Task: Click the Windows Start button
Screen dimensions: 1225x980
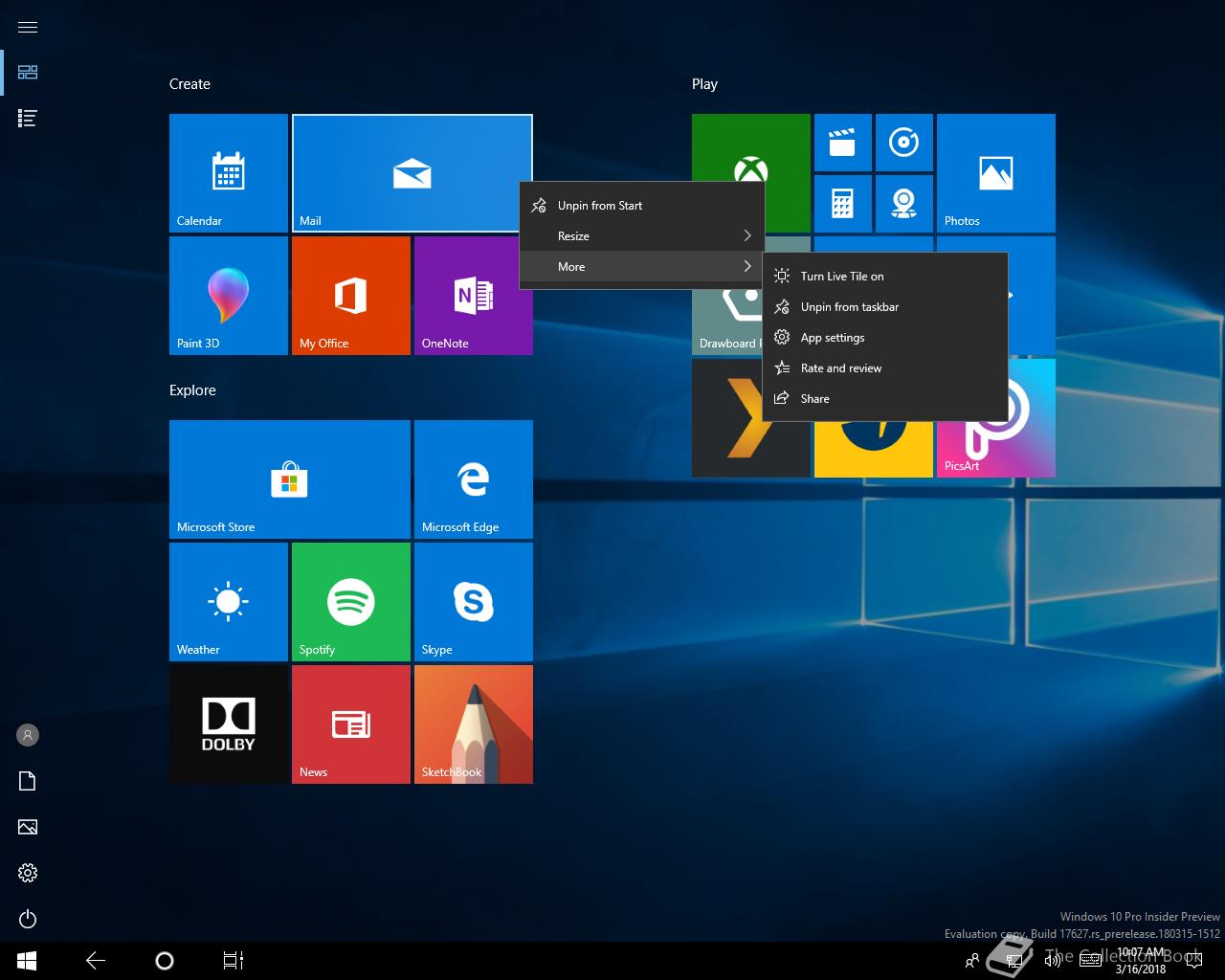Action: pyautogui.click(x=27, y=961)
